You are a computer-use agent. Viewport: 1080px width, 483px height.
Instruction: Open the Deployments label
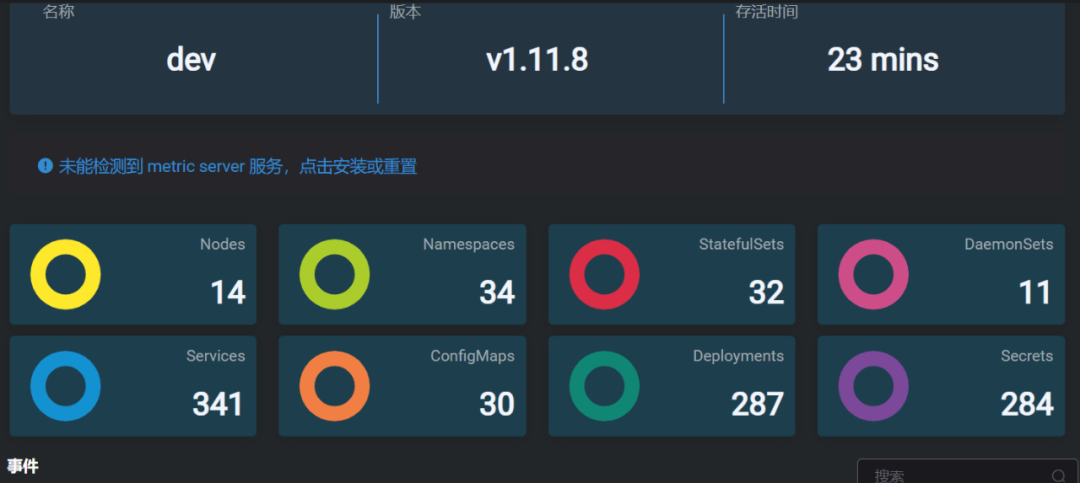(x=738, y=356)
